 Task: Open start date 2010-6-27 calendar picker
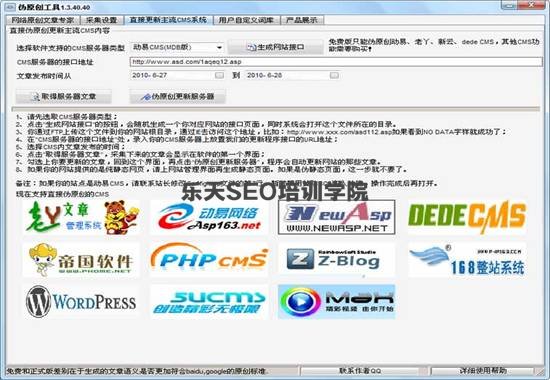[219, 75]
